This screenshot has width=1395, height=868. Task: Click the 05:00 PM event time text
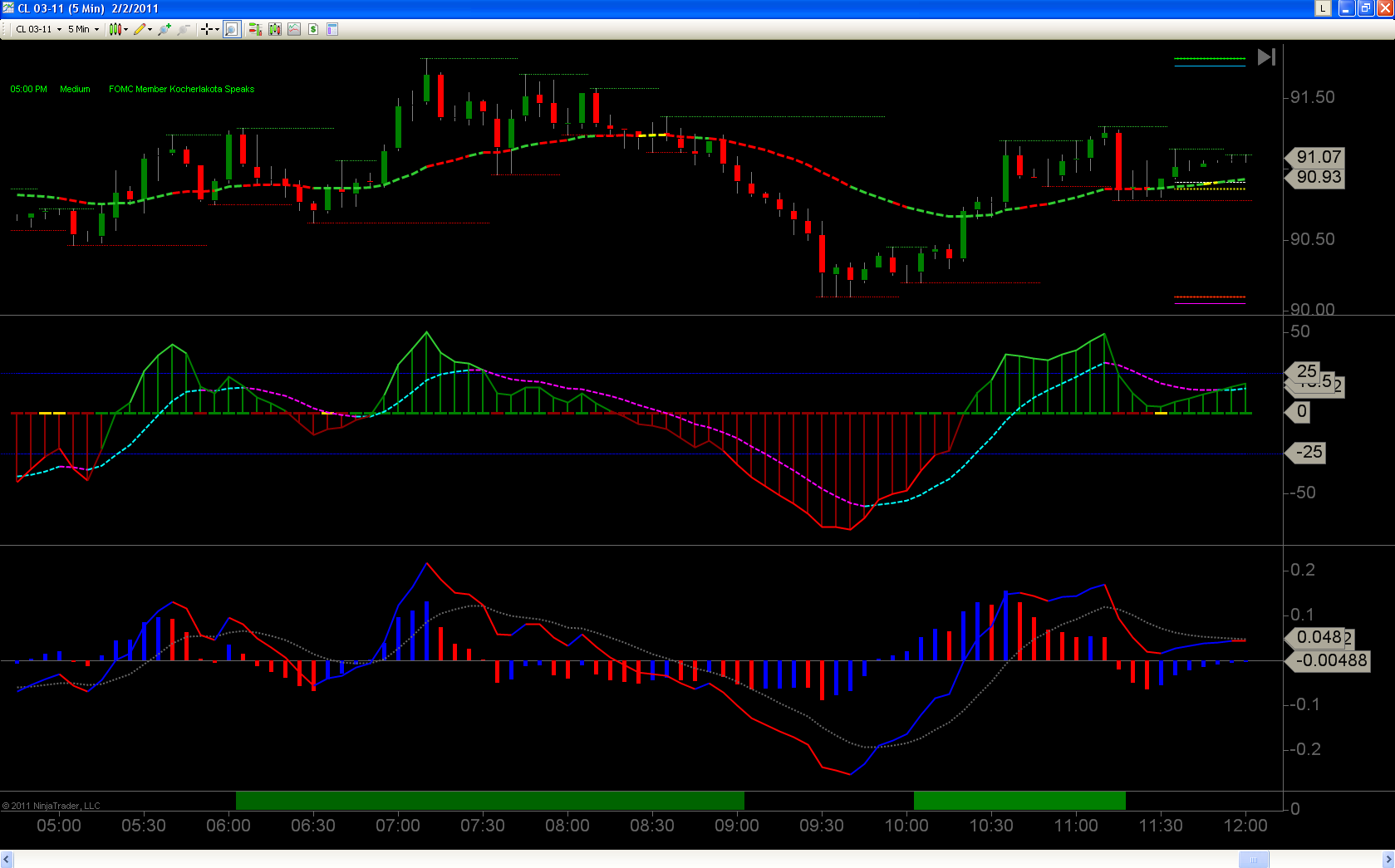[x=29, y=89]
